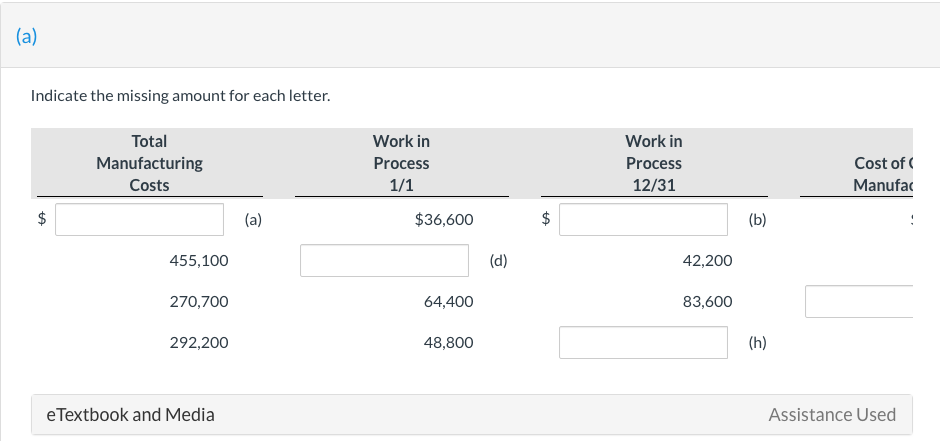The image size is (940, 441).
Task: Click the Total Manufacturing Costs column header
Action: [x=149, y=163]
